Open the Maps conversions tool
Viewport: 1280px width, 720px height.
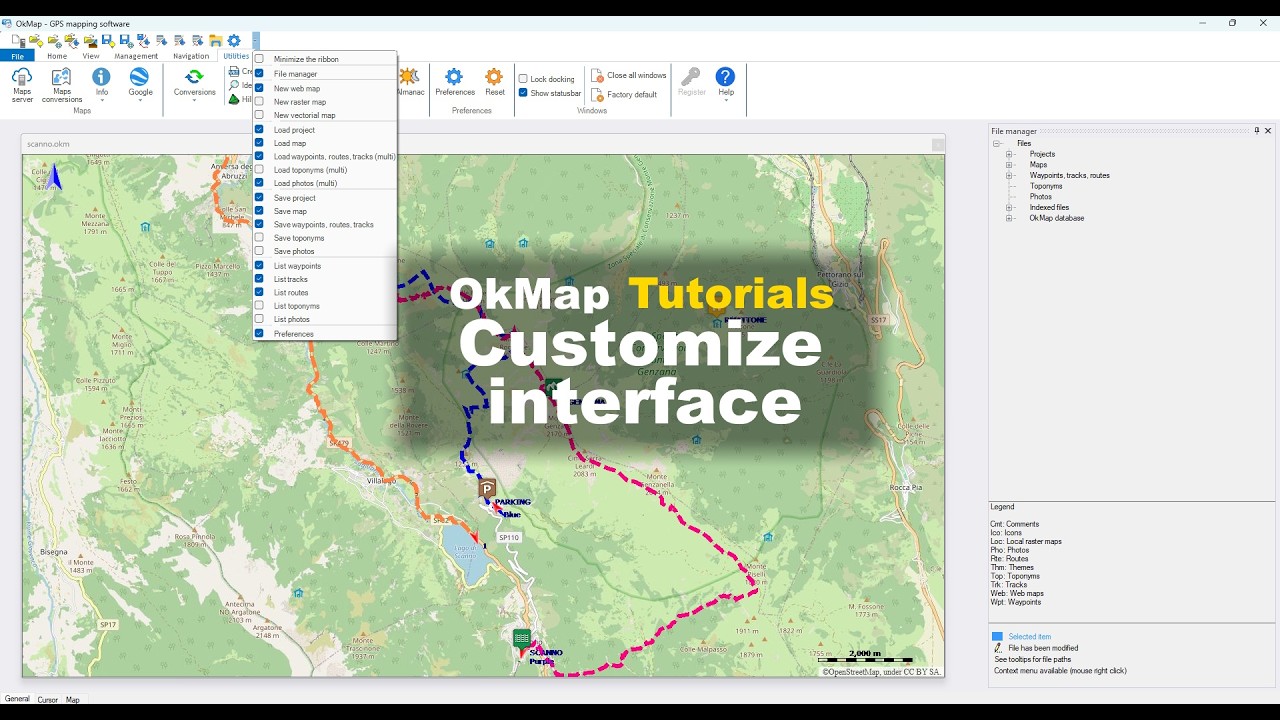(x=61, y=84)
